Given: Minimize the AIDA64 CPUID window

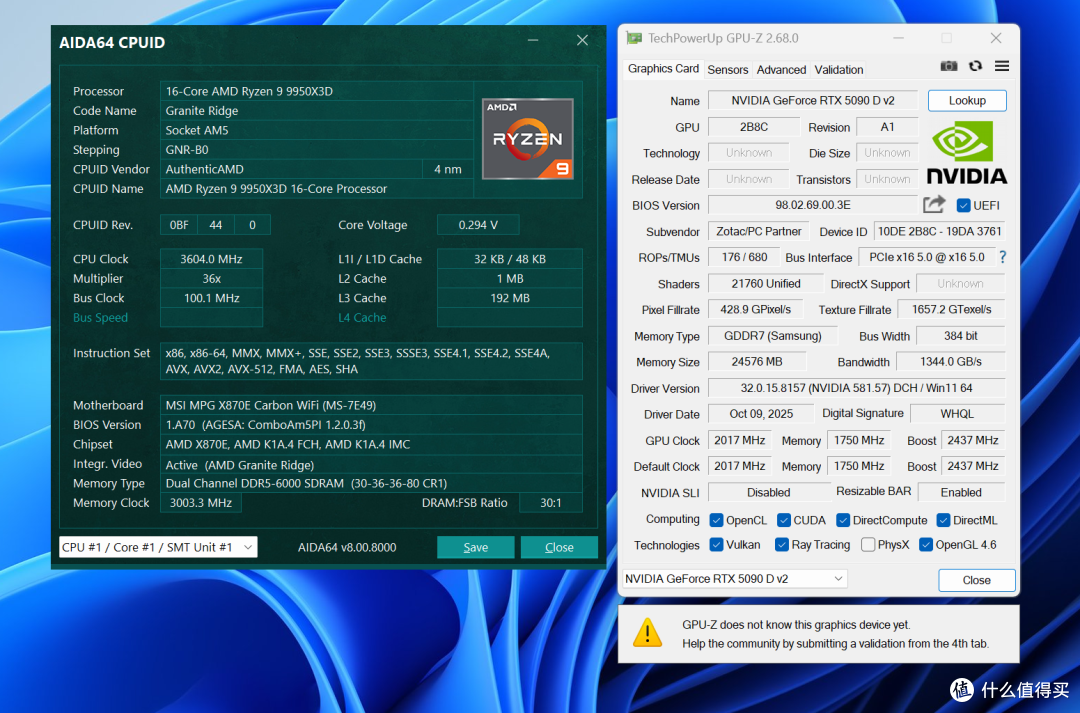Looking at the screenshot, I should (x=533, y=41).
